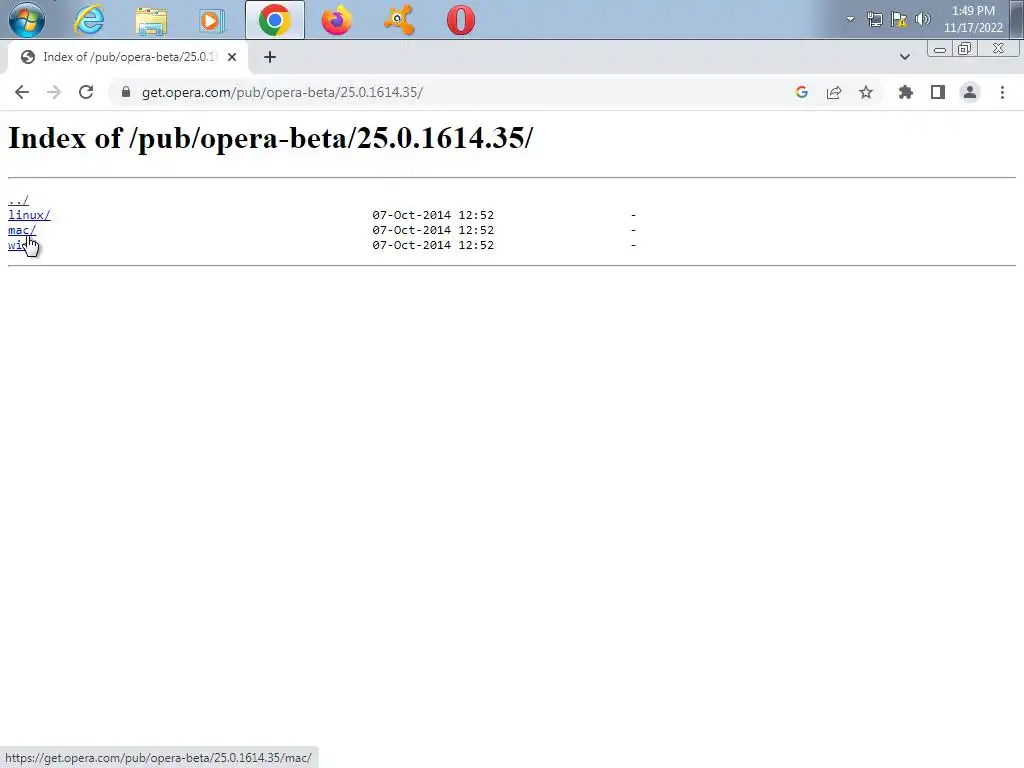Click the Google icon in address bar
The height and width of the screenshot is (768, 1024).
click(802, 92)
